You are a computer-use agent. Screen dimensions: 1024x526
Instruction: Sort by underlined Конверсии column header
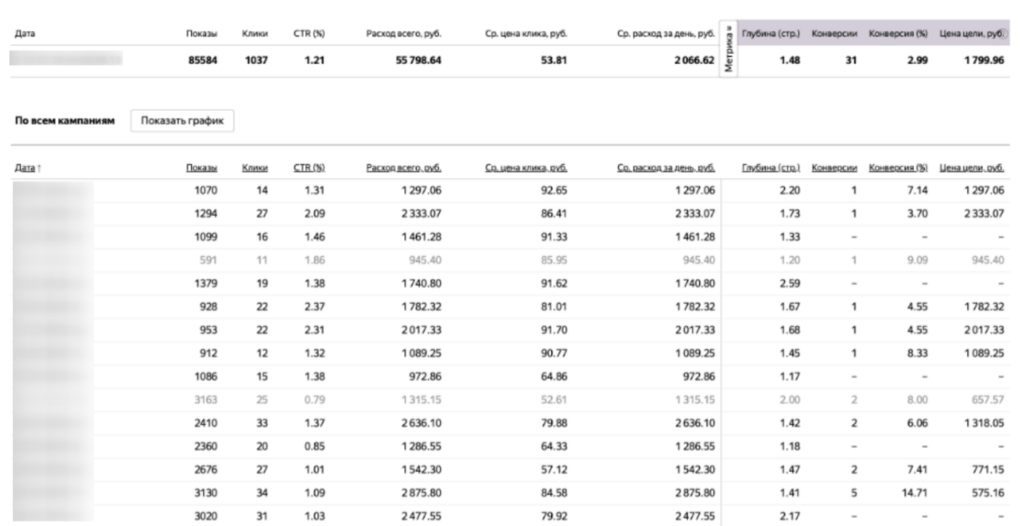[x=834, y=167]
